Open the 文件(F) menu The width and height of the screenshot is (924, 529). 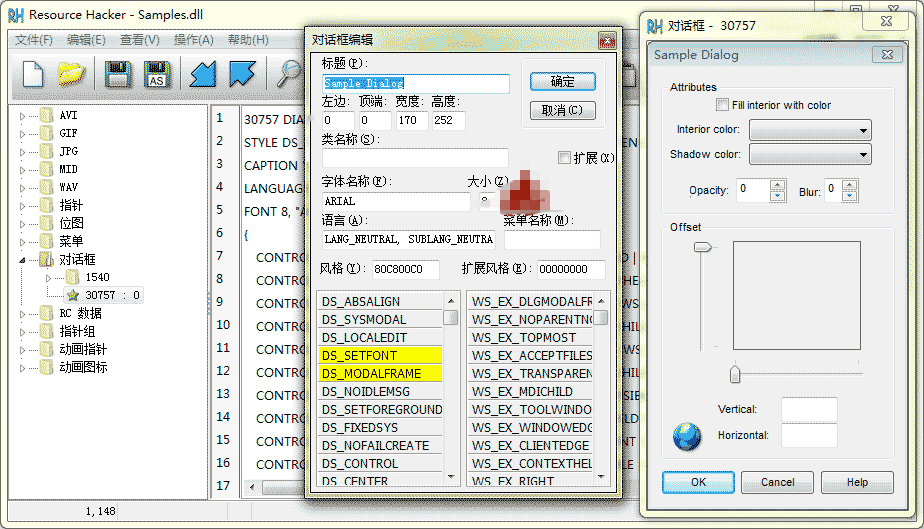[x=34, y=39]
